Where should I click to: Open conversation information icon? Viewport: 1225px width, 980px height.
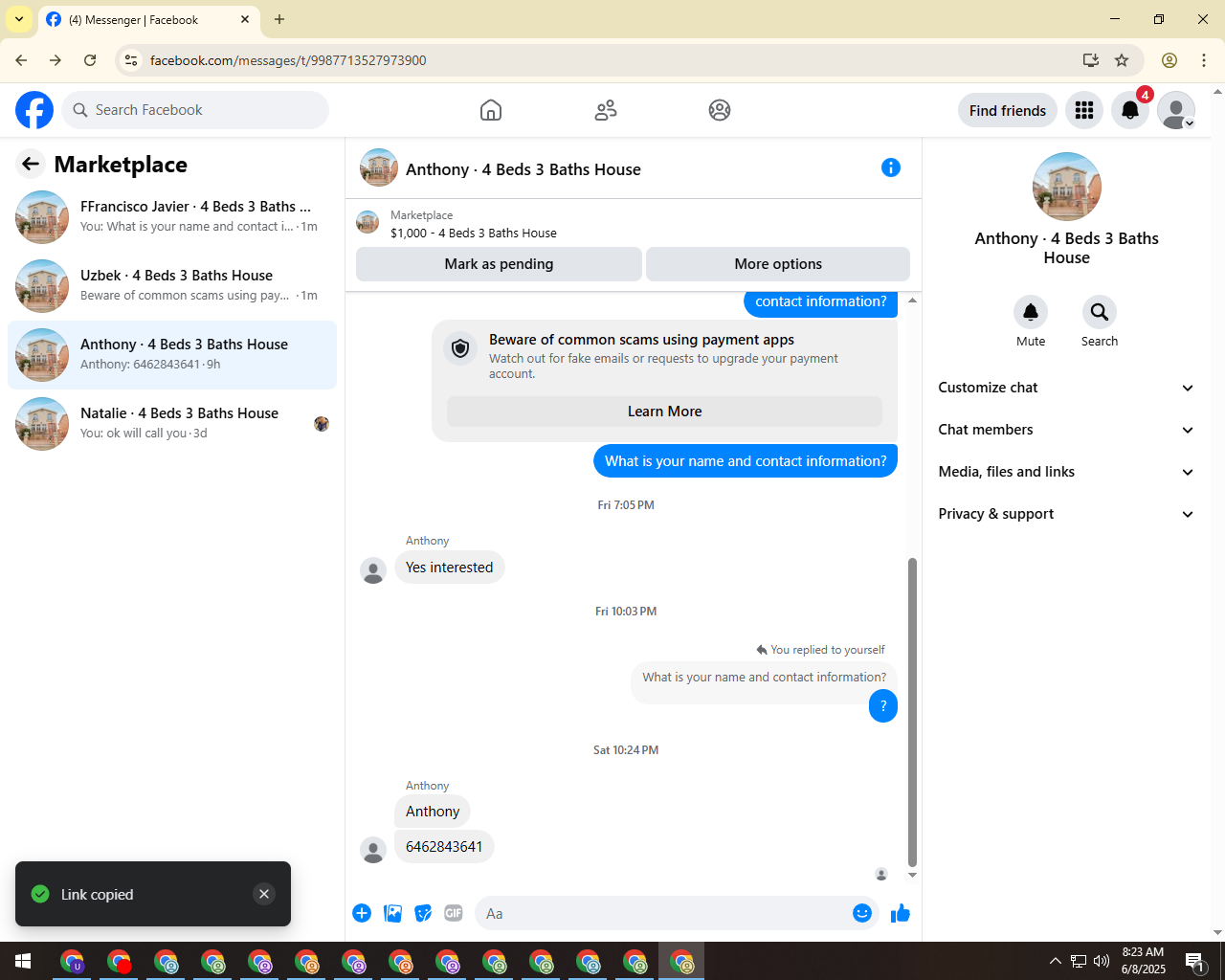click(891, 168)
